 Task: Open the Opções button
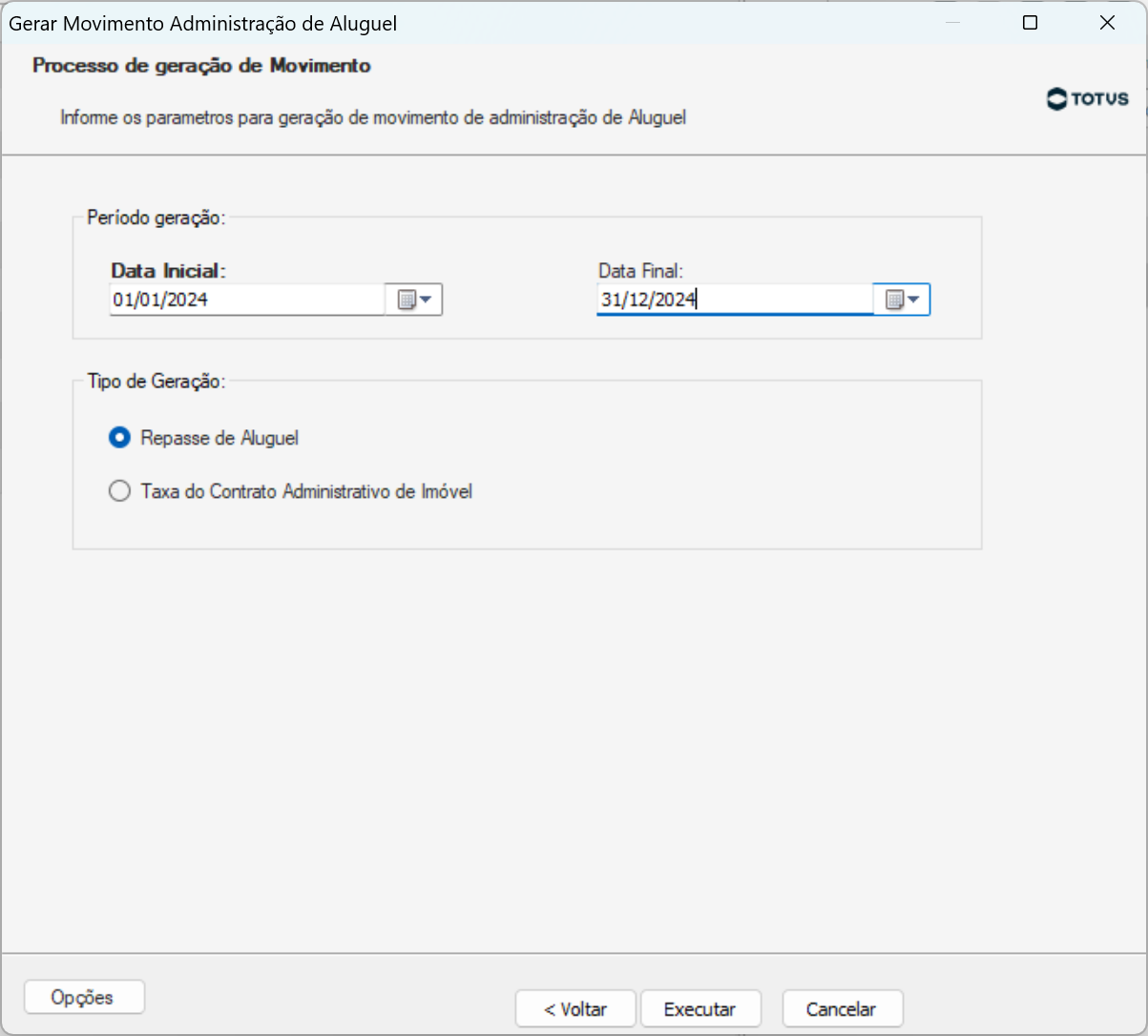[x=83, y=998]
